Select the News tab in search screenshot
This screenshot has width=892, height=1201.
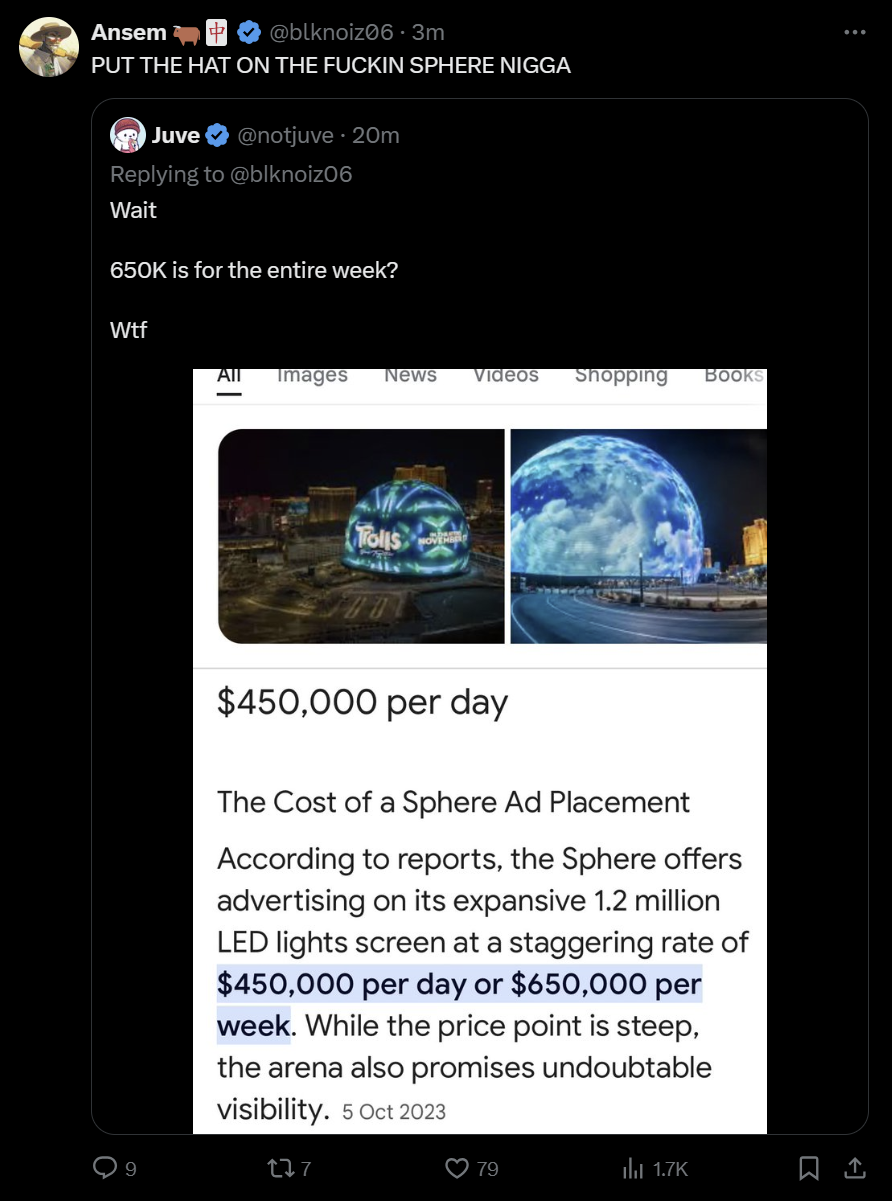coord(410,375)
